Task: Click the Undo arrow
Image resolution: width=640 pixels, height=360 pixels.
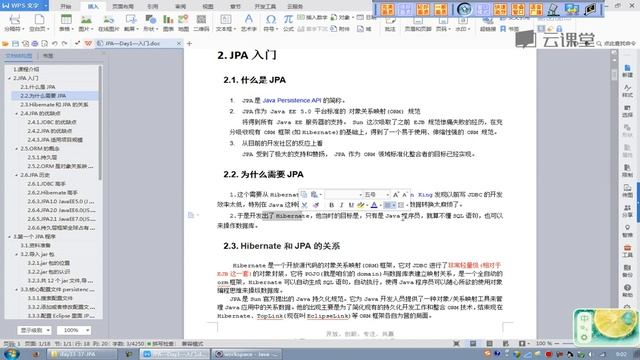Action: pos(55,43)
